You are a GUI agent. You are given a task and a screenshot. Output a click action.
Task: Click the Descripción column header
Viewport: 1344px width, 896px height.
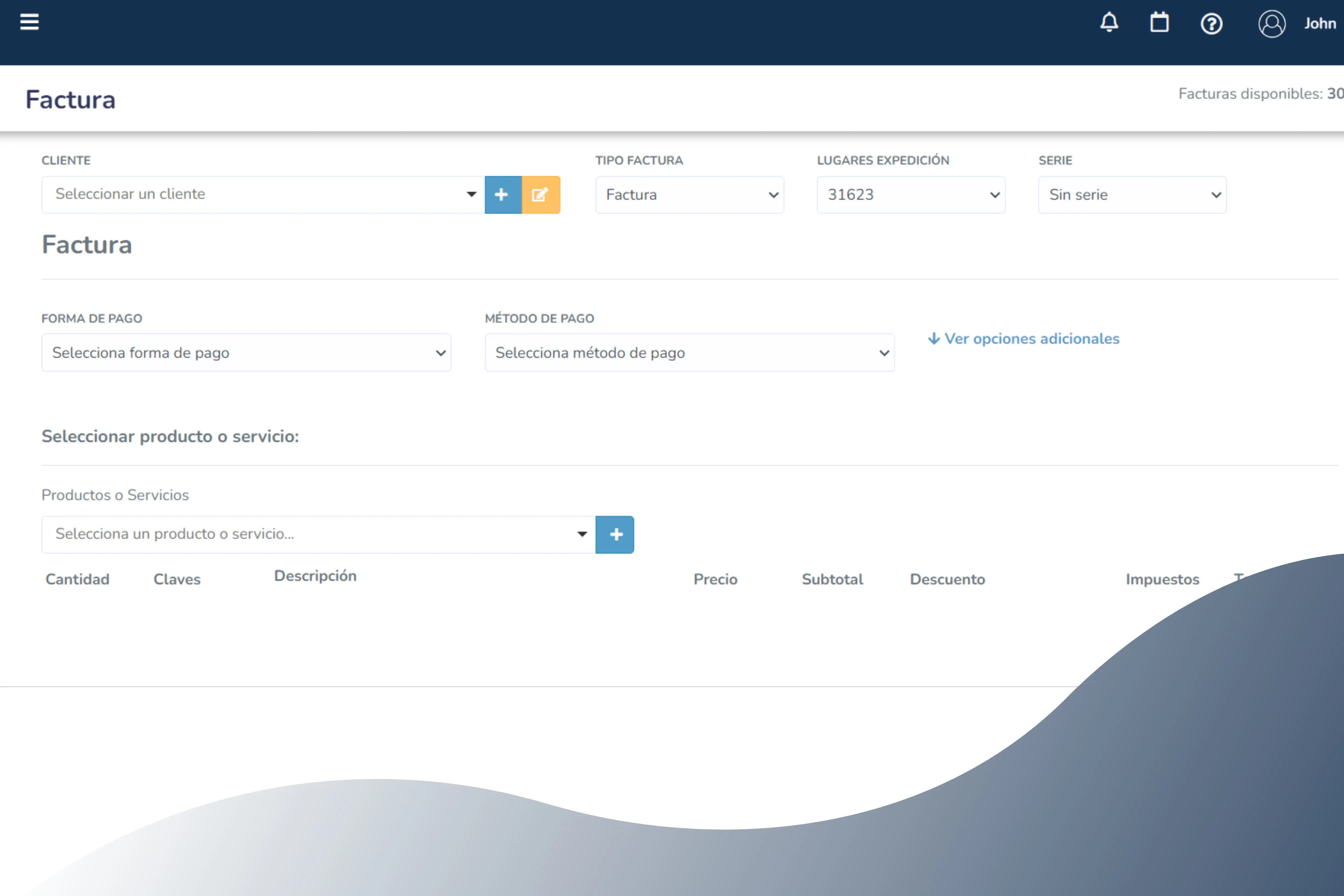(x=315, y=576)
